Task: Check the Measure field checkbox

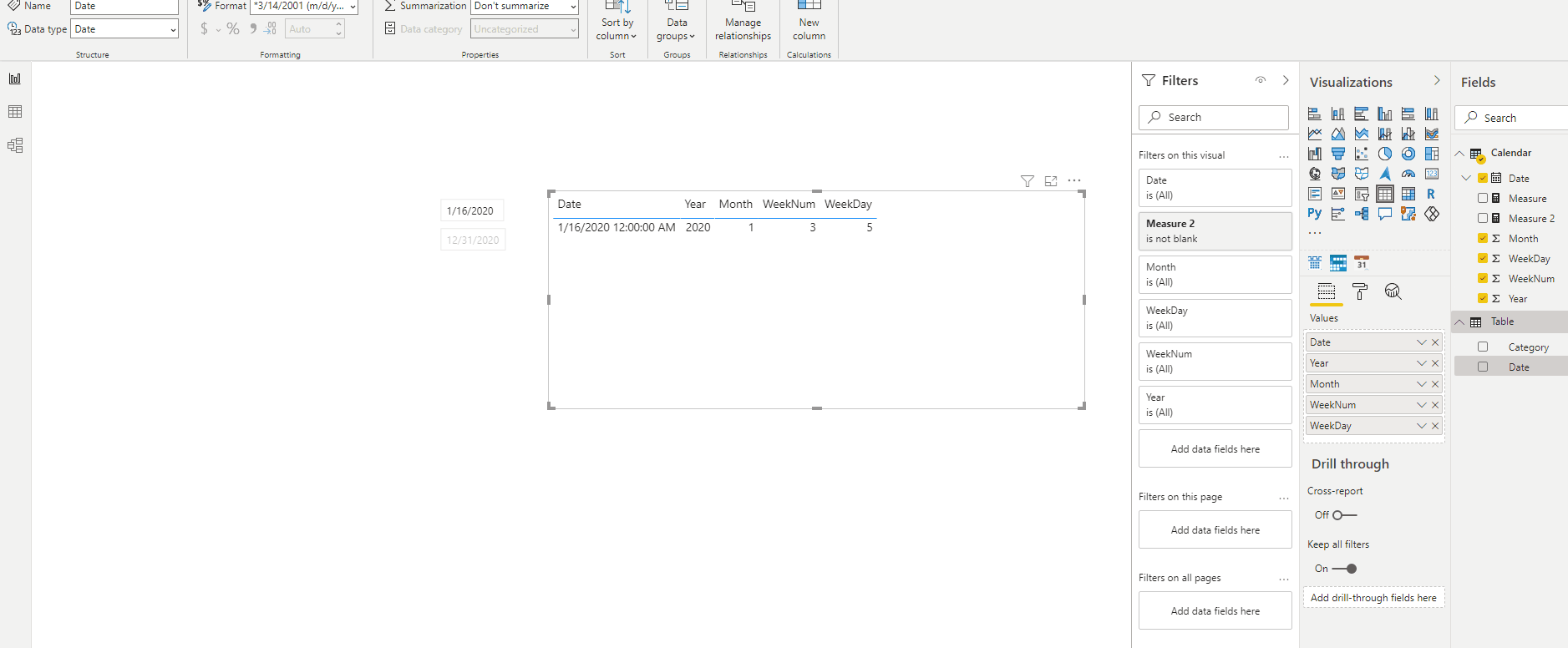Action: click(1483, 199)
